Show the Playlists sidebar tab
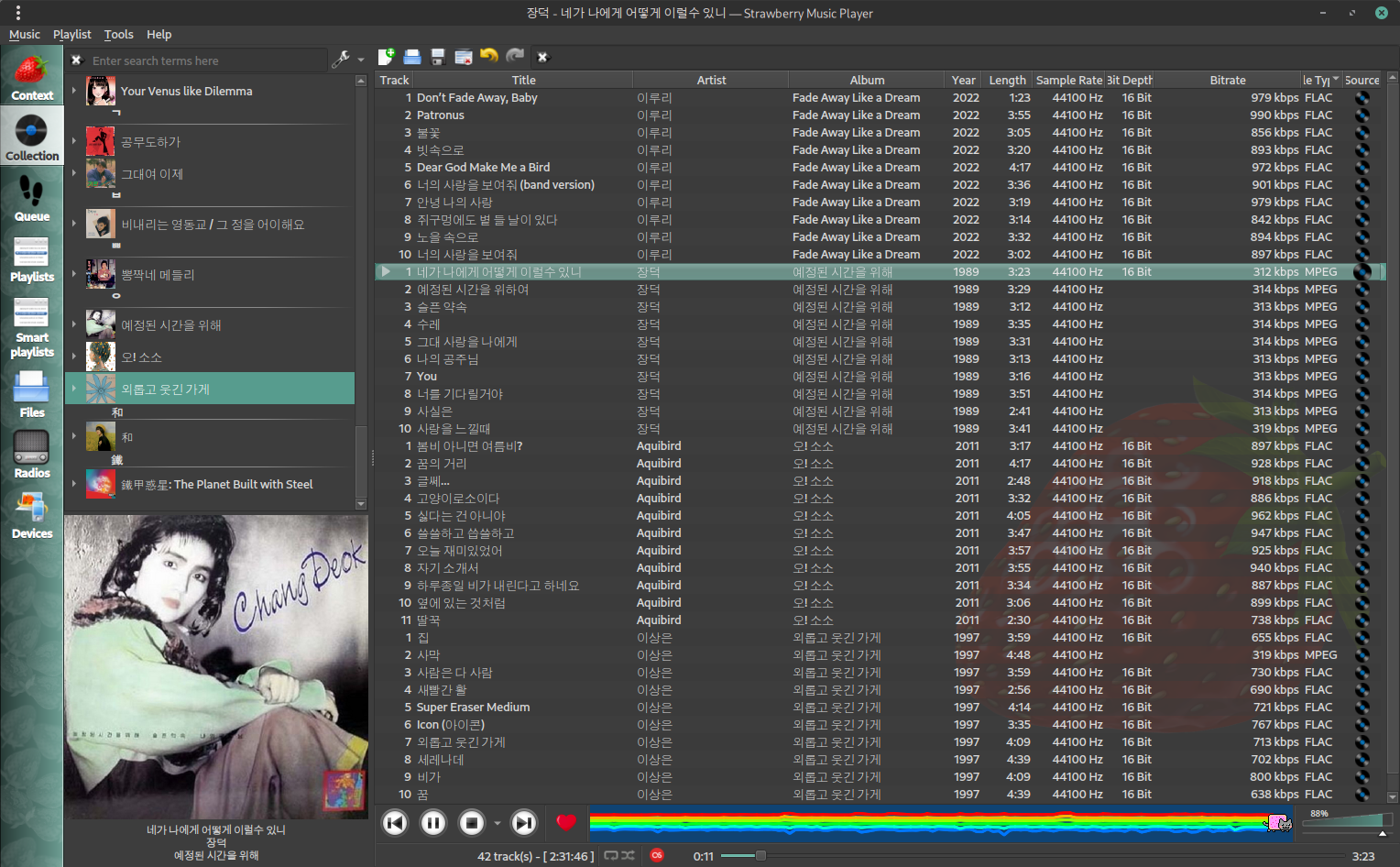Screen dimensions: 1400x867 pyautogui.click(x=31, y=258)
